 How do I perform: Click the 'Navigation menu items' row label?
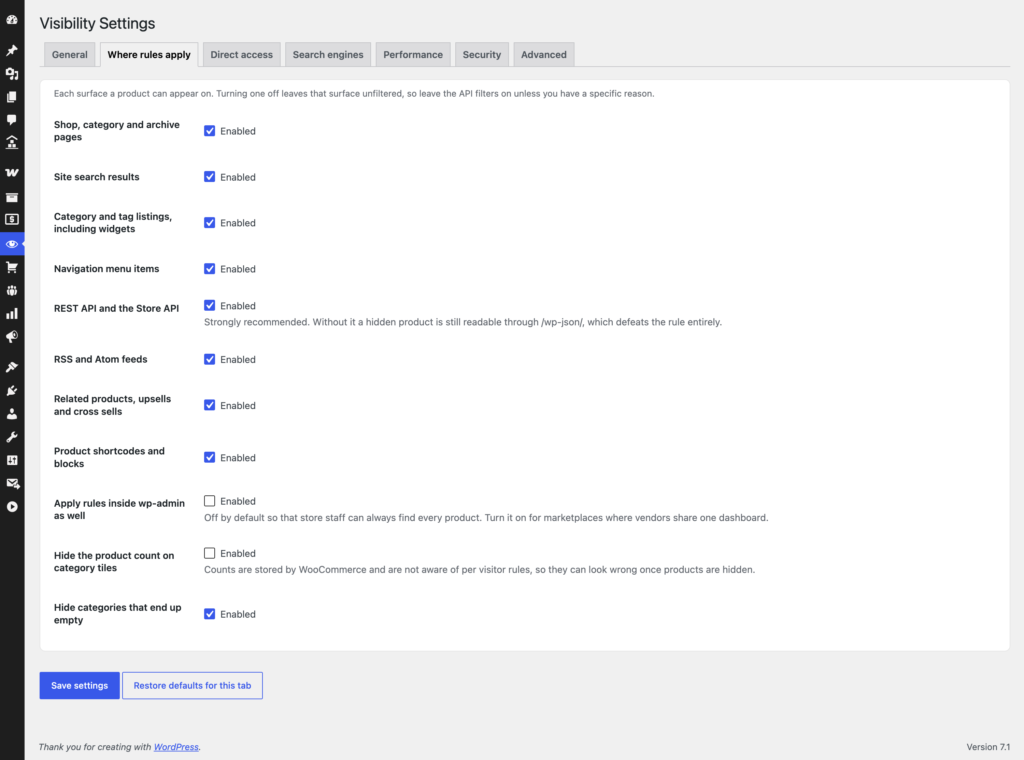(x=106, y=268)
